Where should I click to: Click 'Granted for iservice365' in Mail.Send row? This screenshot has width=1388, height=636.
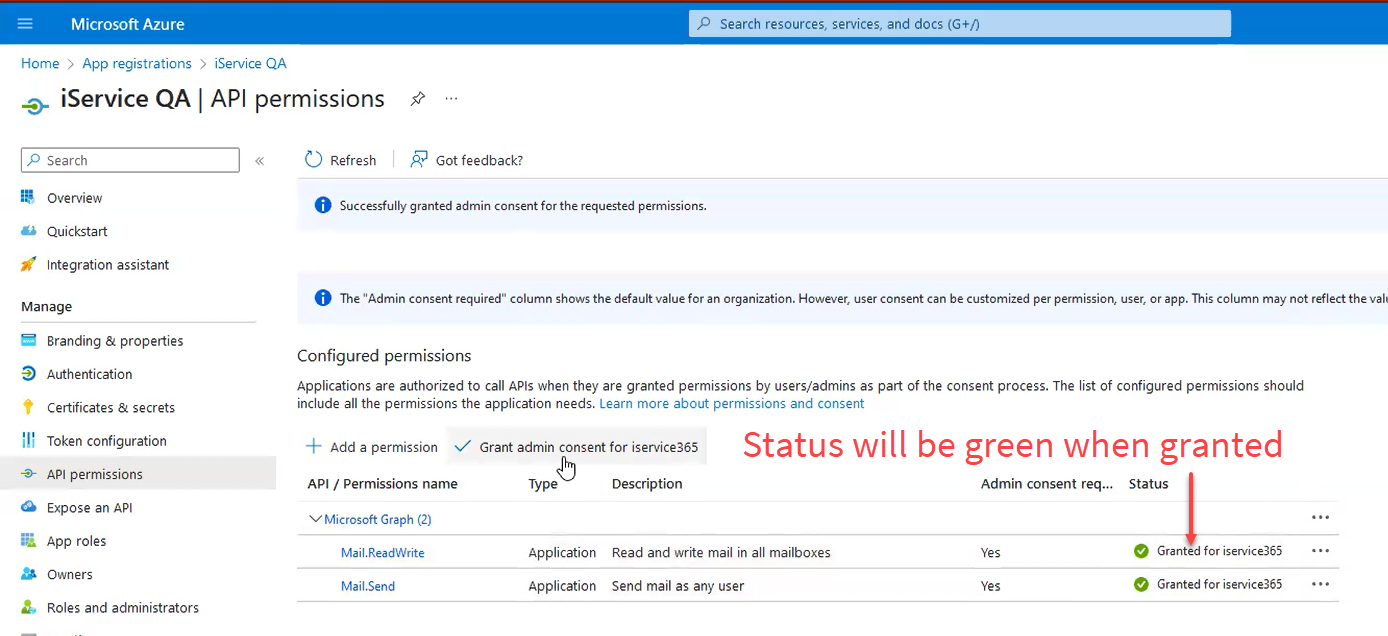(x=1219, y=584)
